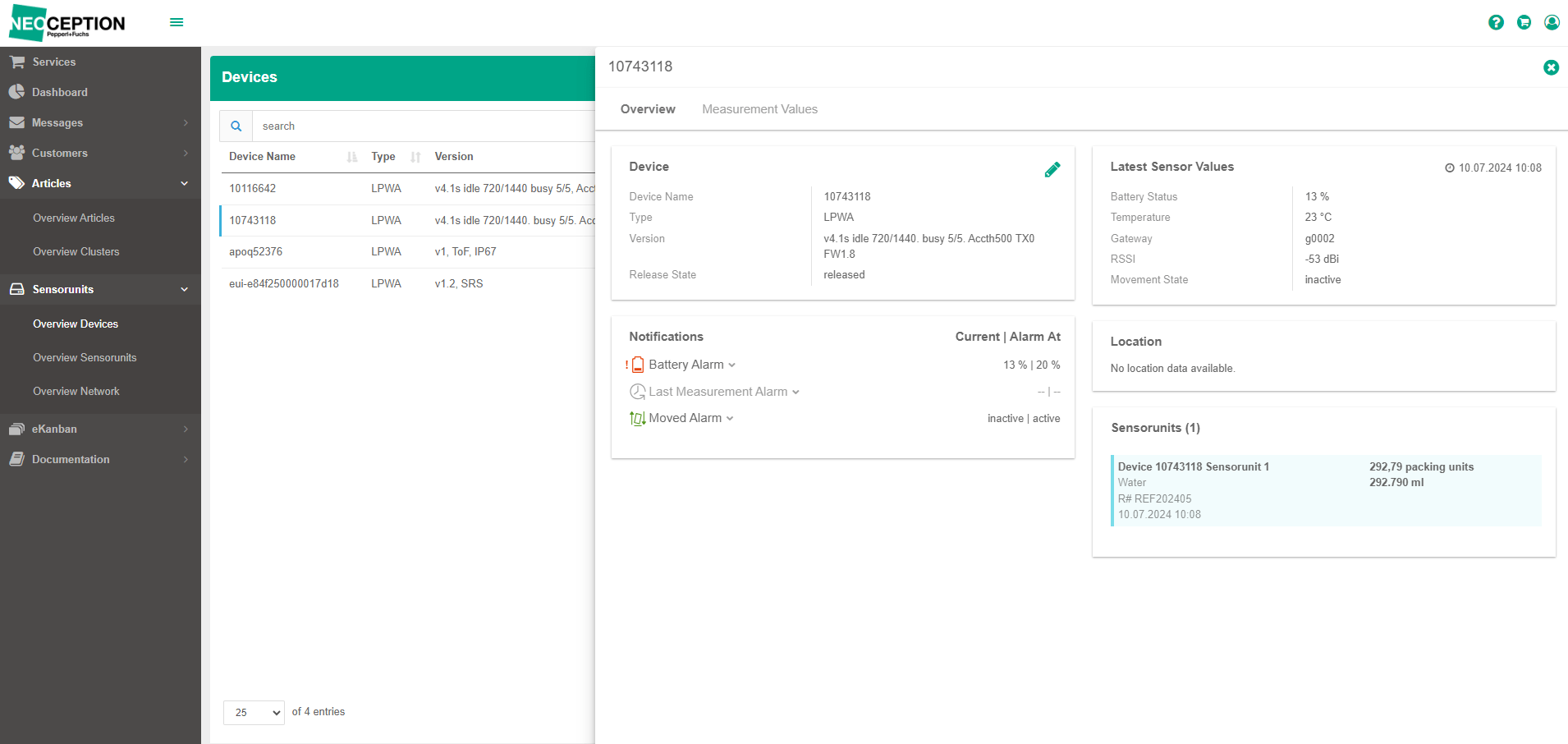The image size is (1568, 744).
Task: Collapse the Articles sidebar section
Action: click(100, 183)
